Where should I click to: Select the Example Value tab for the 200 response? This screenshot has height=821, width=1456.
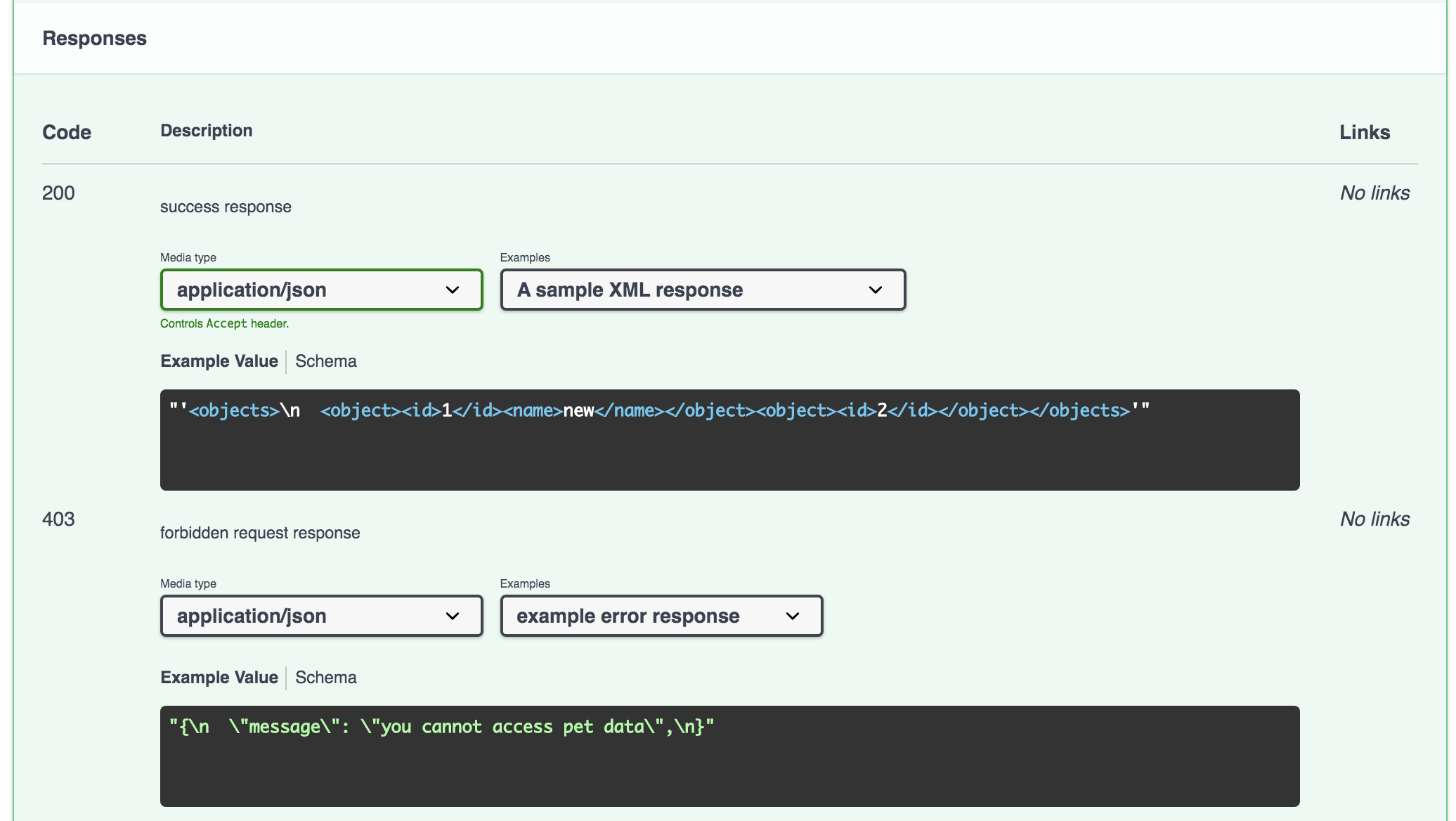(219, 361)
